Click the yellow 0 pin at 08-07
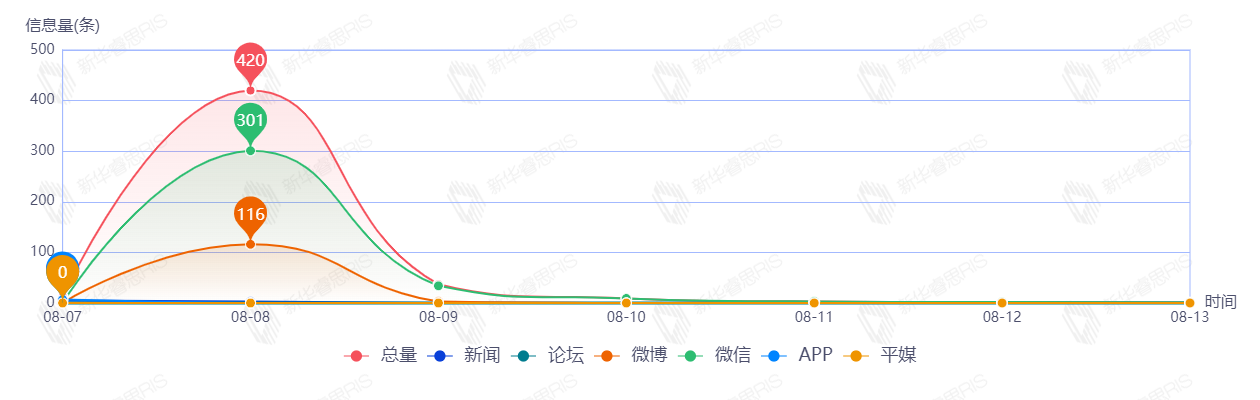 (62, 273)
